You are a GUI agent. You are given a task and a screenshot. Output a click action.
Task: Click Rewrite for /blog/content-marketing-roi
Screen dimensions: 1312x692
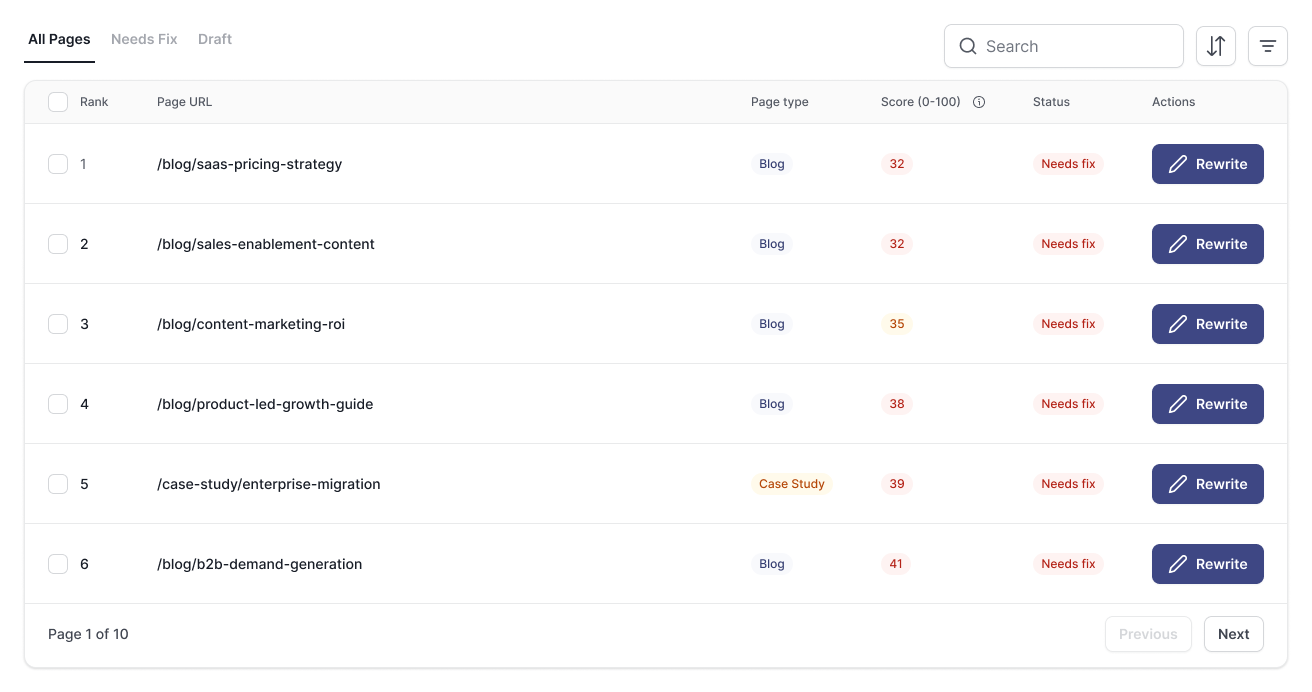1208,323
